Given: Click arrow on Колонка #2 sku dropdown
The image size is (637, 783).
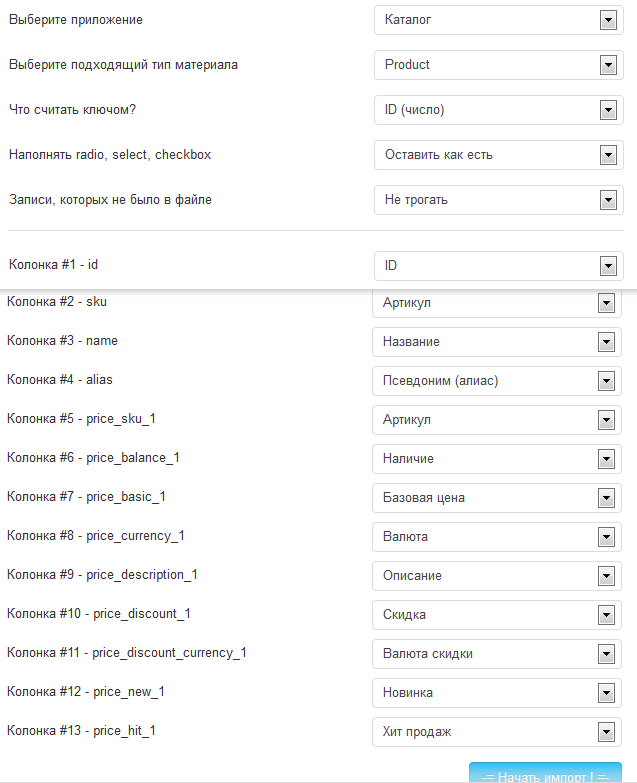Looking at the screenshot, I should (x=606, y=303).
